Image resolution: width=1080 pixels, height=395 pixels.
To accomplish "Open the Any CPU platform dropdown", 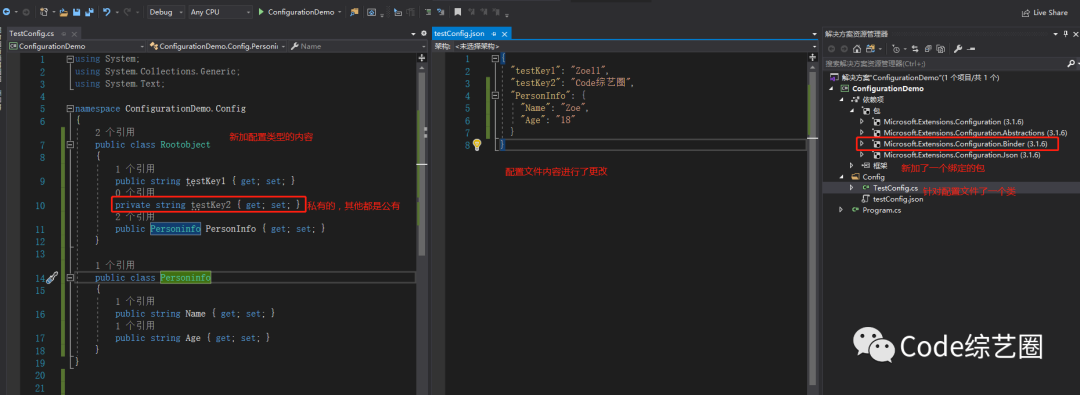I will (x=220, y=12).
